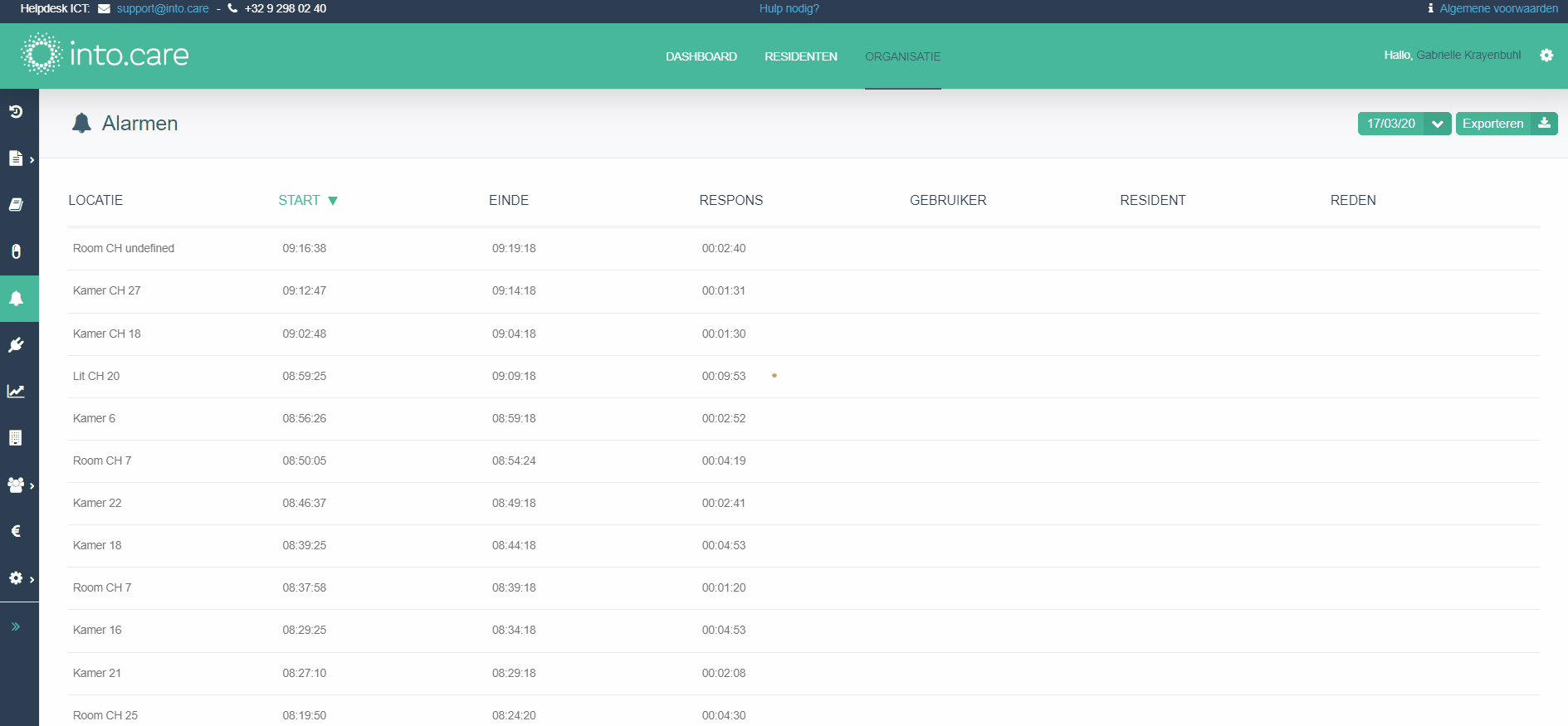Select the Room CH 25 row
The width and height of the screenshot is (1568, 726).
tap(804, 712)
